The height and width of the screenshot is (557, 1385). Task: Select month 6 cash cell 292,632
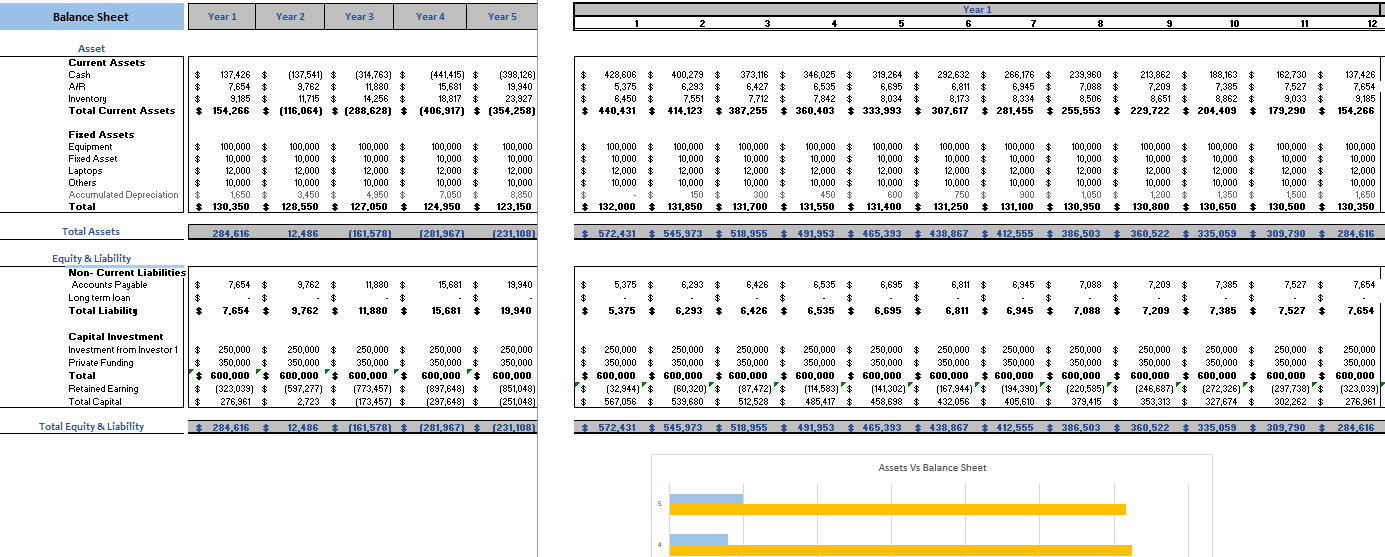pos(953,75)
